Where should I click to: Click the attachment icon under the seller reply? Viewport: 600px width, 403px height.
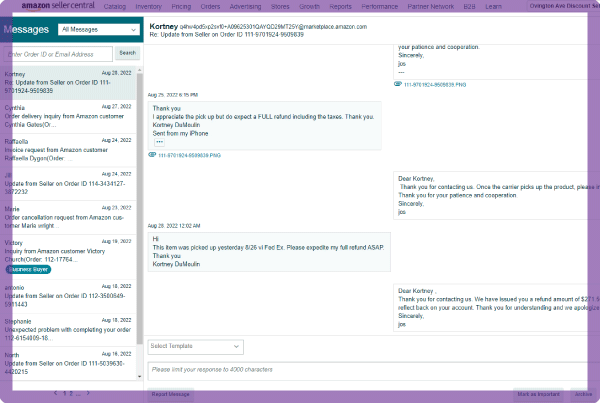click(398, 84)
